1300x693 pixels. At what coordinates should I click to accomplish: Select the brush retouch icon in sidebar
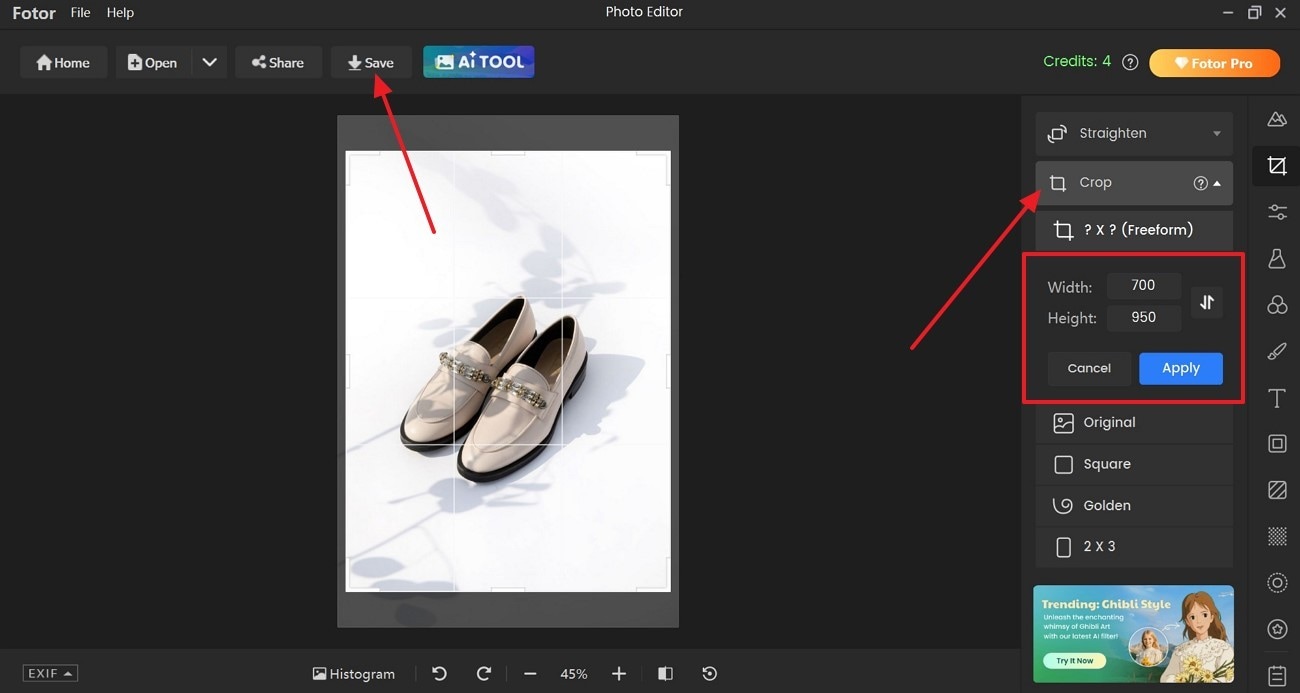point(1277,351)
